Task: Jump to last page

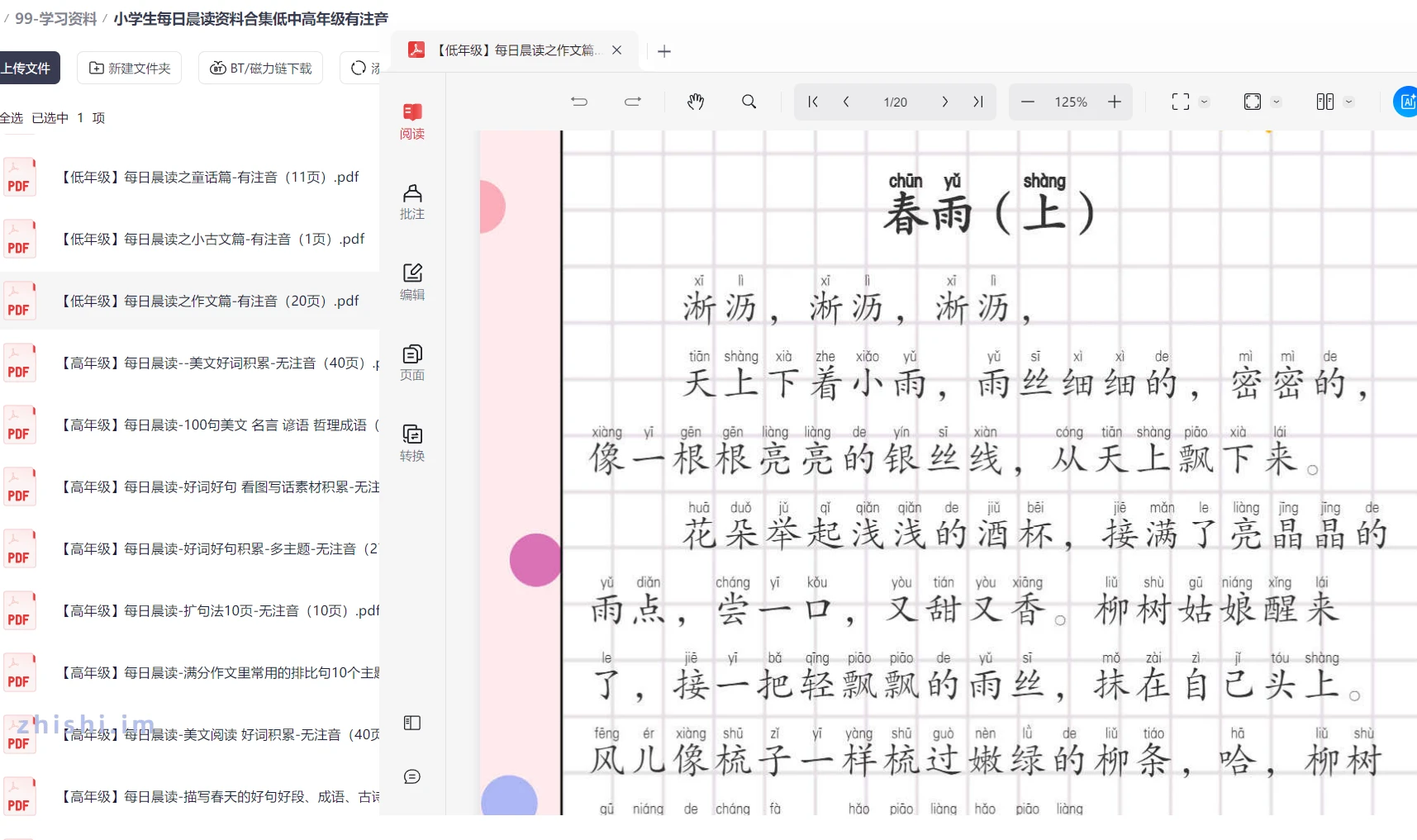Action: [x=978, y=102]
